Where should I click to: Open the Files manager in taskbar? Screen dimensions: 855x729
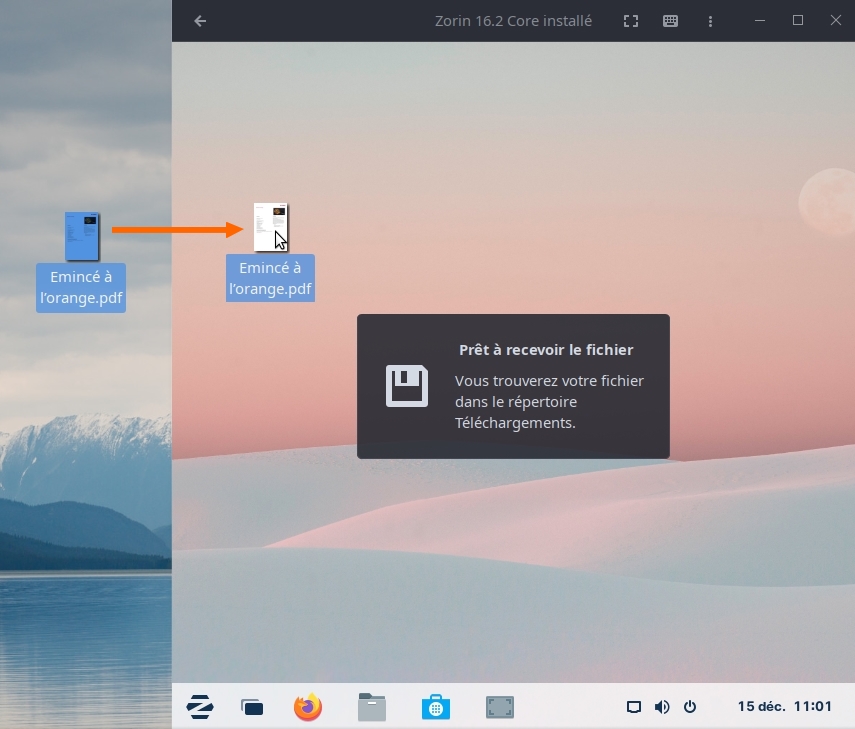pos(372,707)
